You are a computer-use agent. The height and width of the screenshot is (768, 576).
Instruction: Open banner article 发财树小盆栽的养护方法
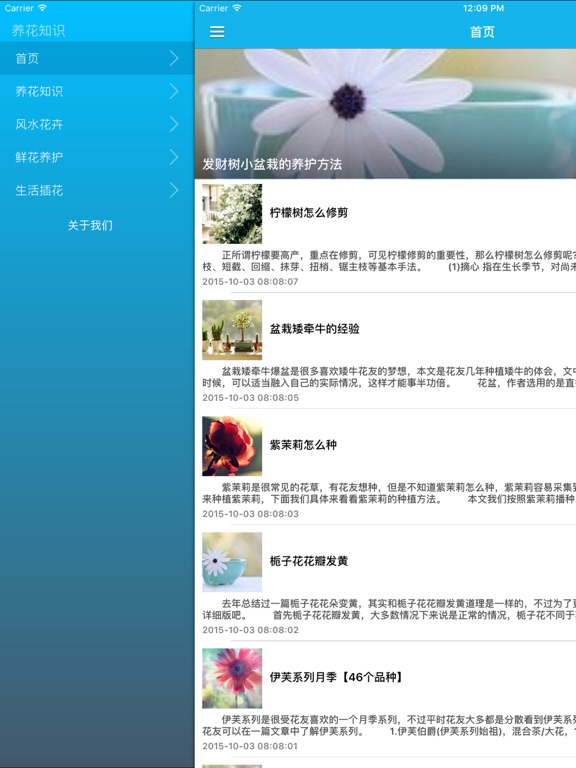pyautogui.click(x=272, y=164)
